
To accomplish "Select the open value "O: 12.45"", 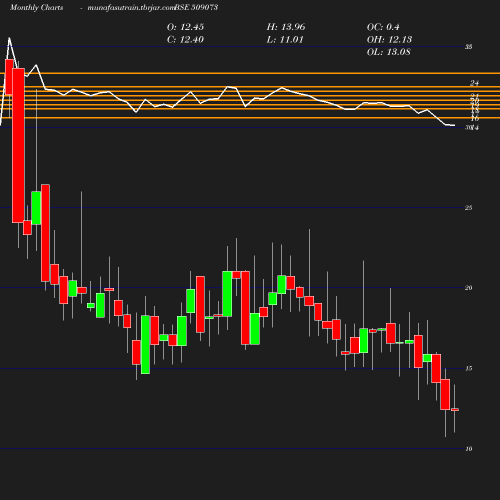I will pyautogui.click(x=185, y=27).
